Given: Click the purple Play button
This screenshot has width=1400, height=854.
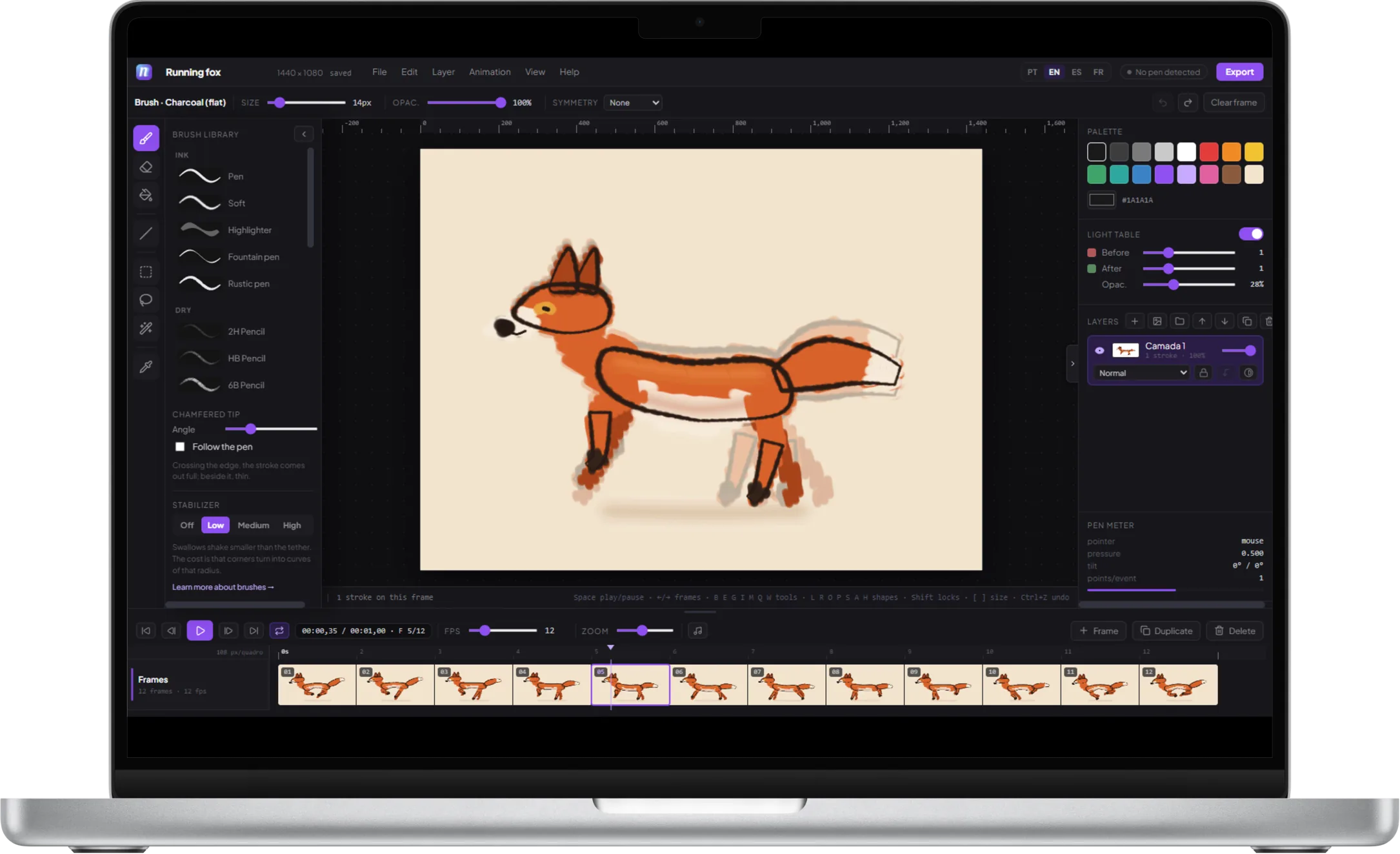Looking at the screenshot, I should point(200,631).
